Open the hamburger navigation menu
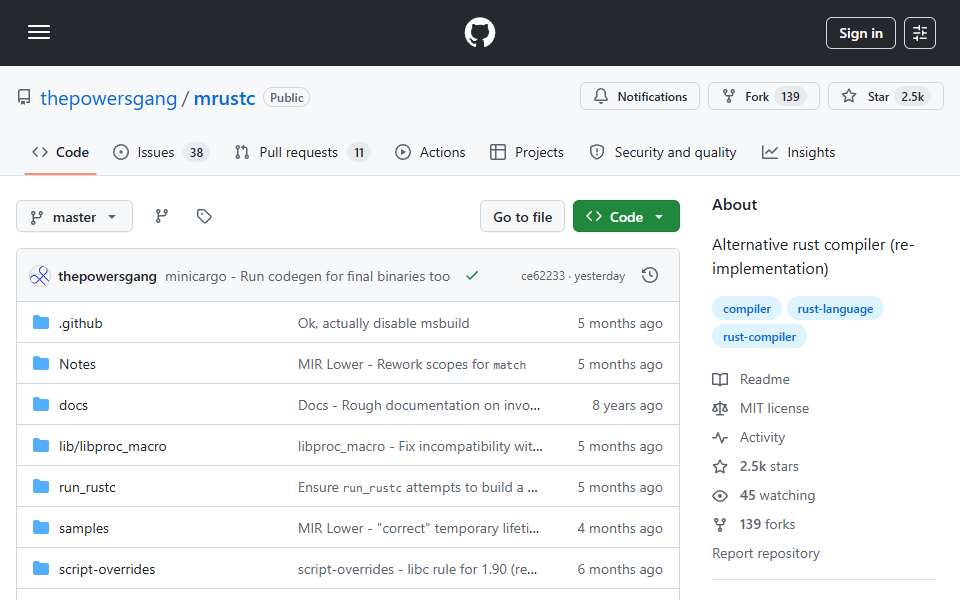Image resolution: width=960 pixels, height=600 pixels. coord(39,32)
